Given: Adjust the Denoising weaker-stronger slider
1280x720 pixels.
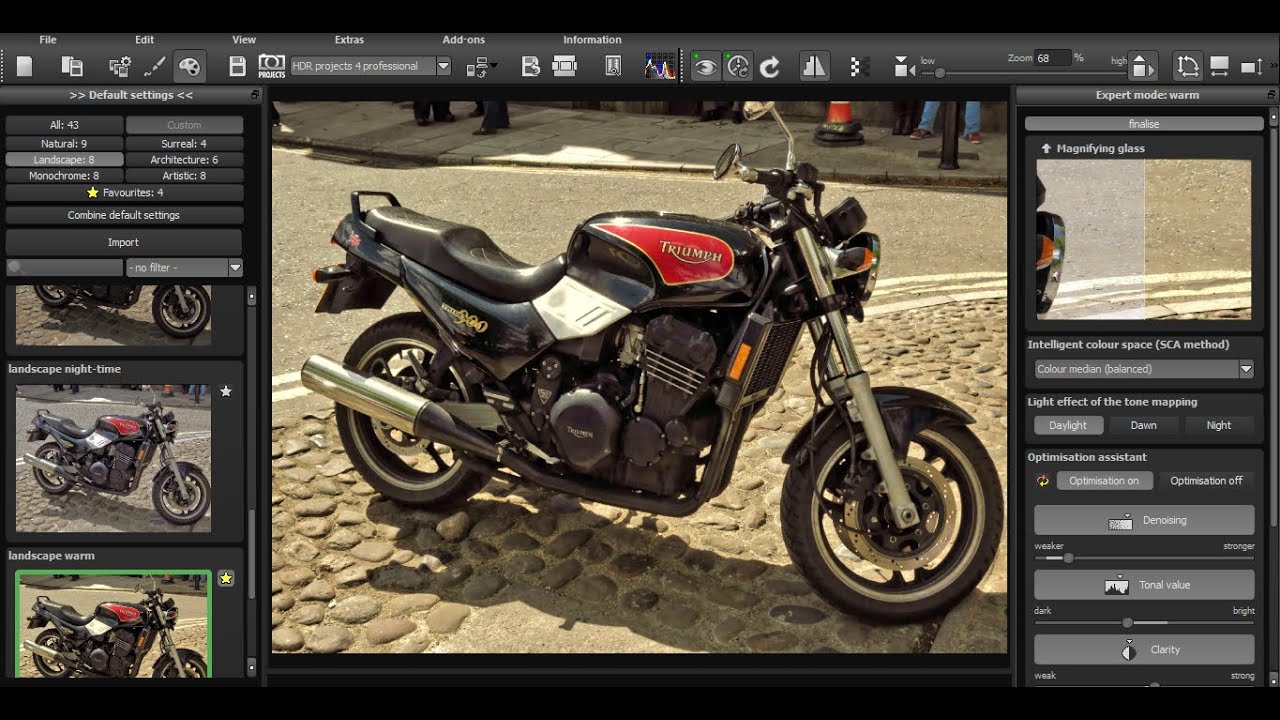Looking at the screenshot, I should point(1144,558).
